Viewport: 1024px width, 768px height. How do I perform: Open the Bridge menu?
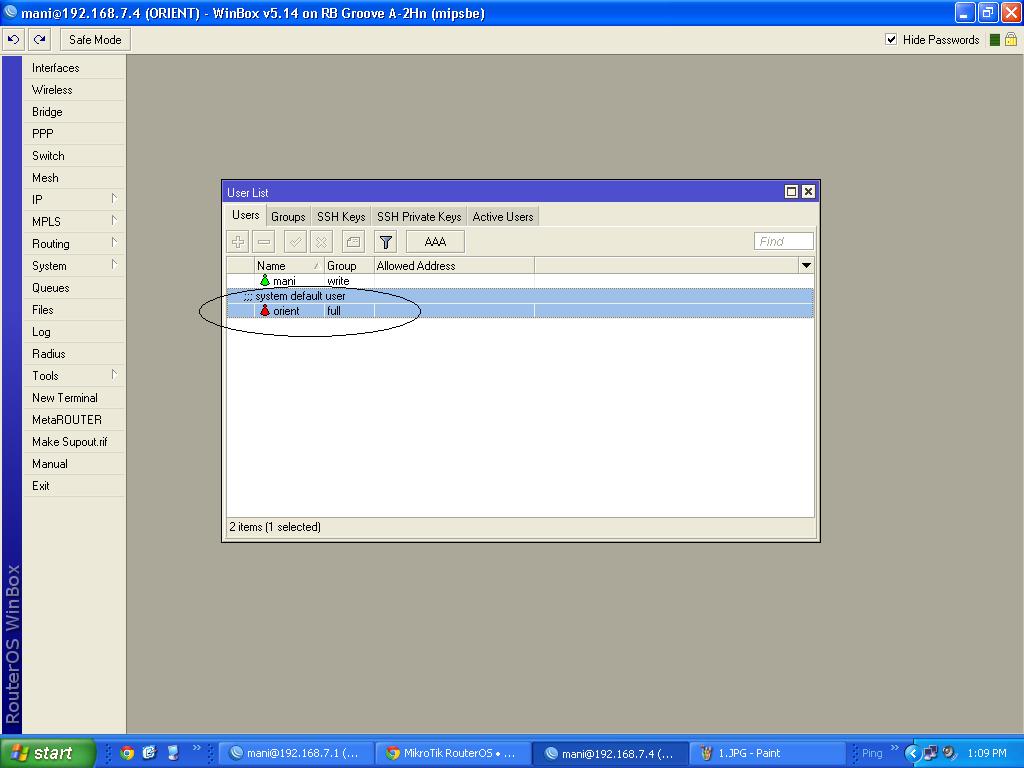pos(73,112)
